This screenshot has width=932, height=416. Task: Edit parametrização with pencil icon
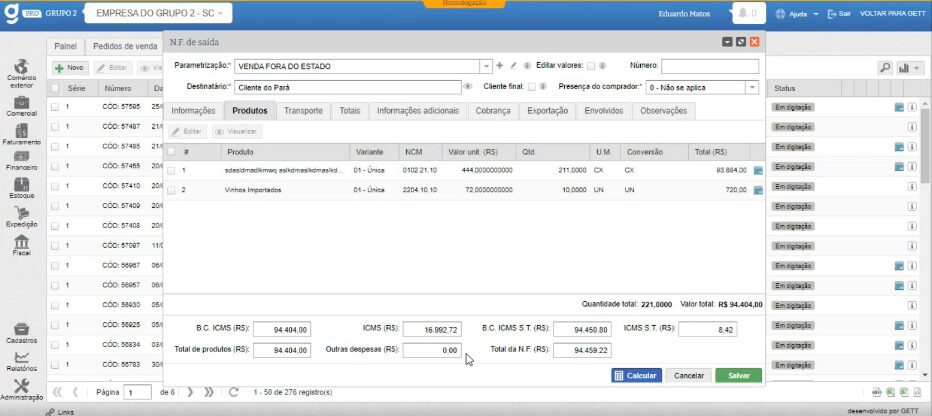click(514, 65)
